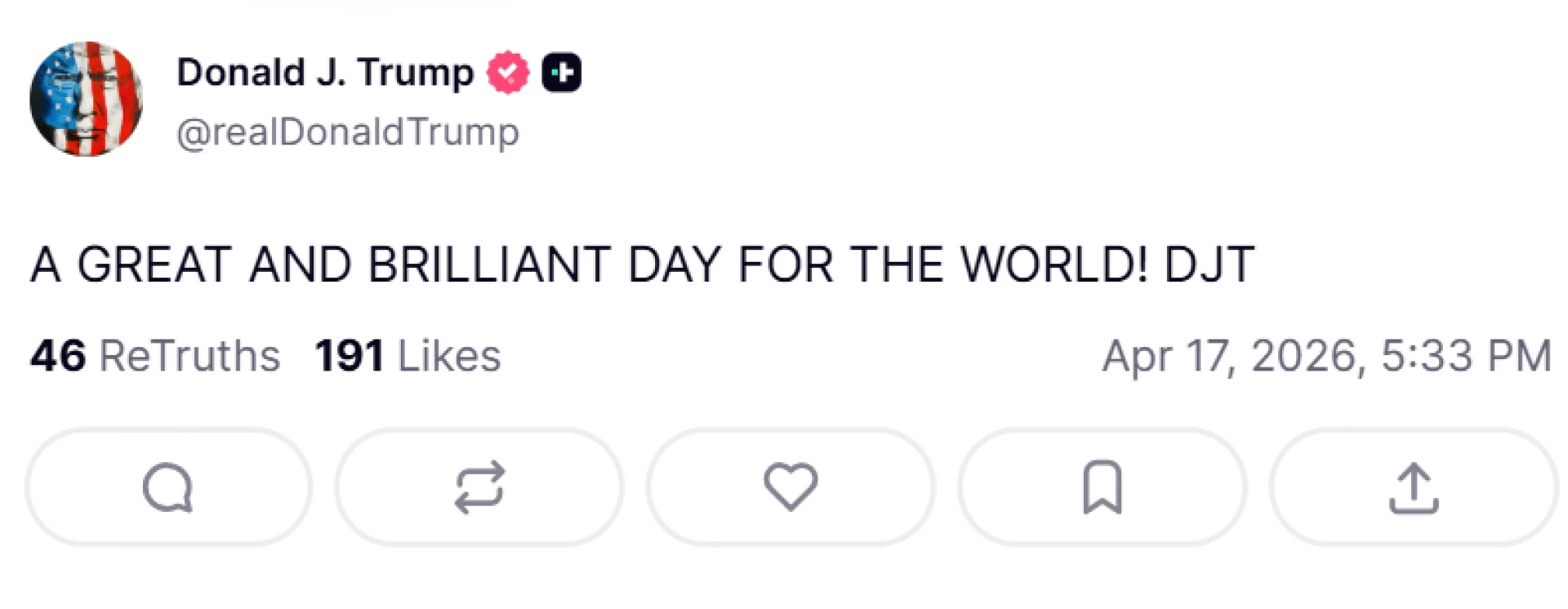
Task: Like the post with the heart icon
Action: click(x=791, y=487)
